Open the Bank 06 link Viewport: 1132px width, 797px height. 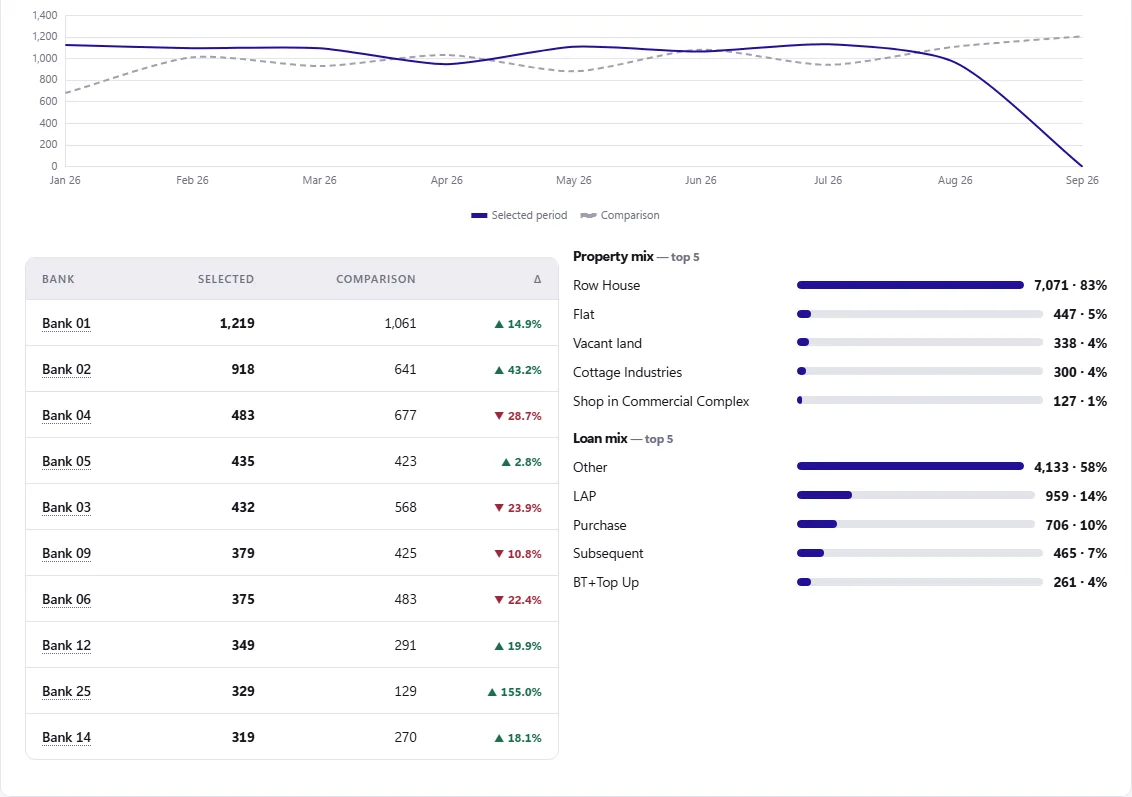pyautogui.click(x=66, y=599)
